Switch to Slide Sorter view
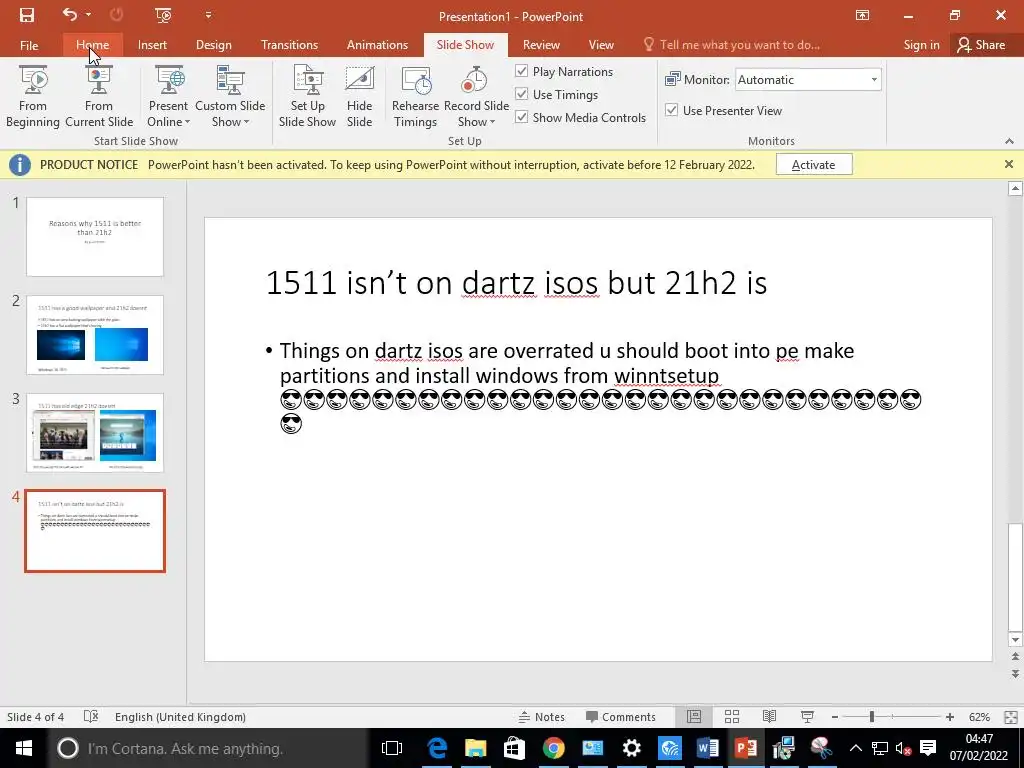1024x768 pixels. pos(732,716)
